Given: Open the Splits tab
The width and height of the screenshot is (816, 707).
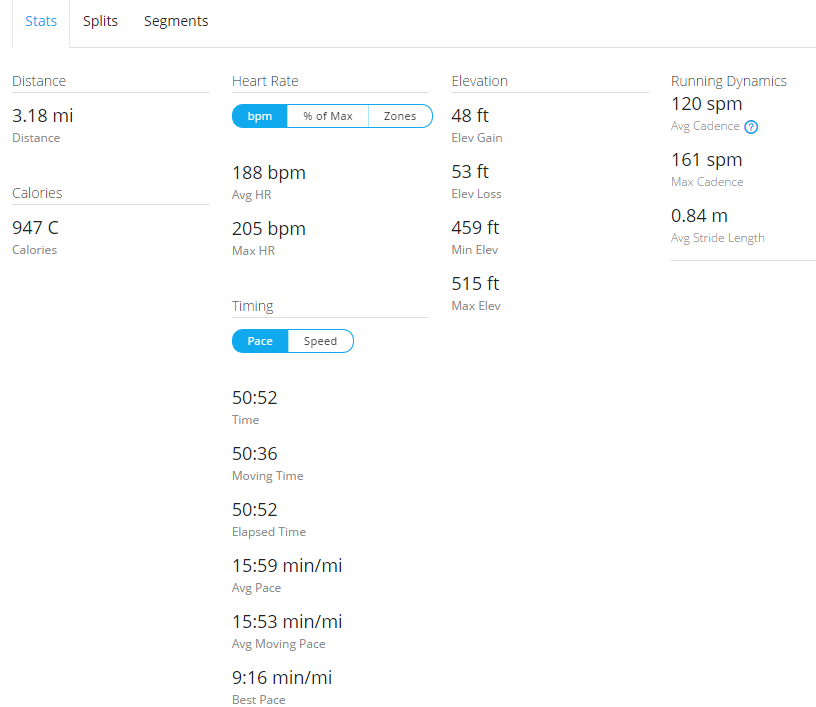Looking at the screenshot, I should point(100,21).
